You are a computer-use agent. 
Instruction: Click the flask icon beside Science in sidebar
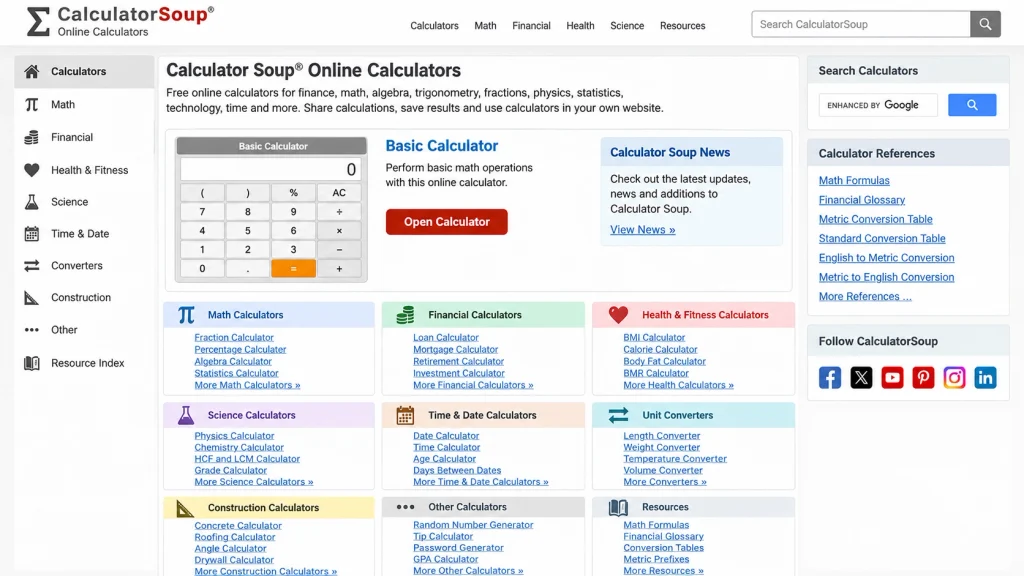click(31, 202)
